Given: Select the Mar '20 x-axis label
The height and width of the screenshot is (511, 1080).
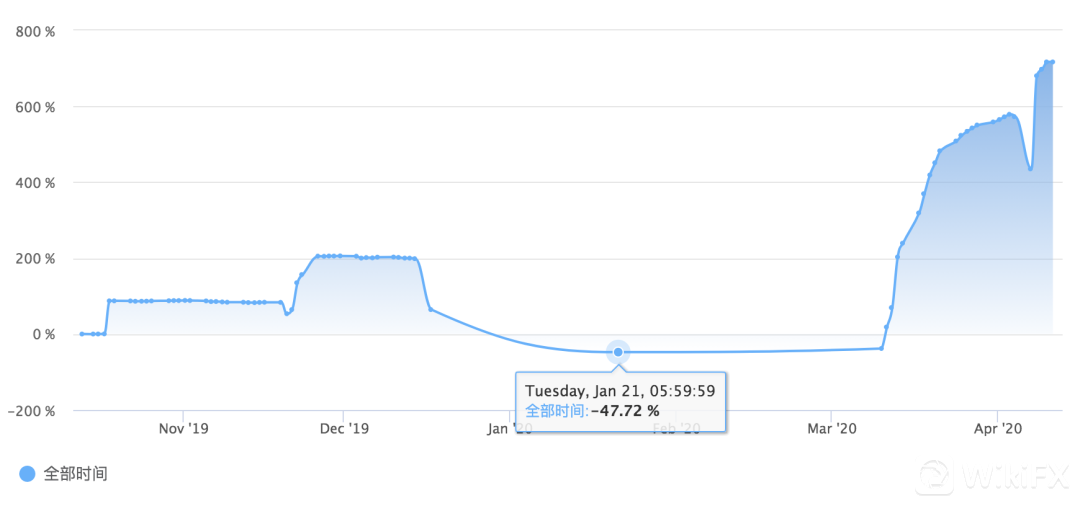Looking at the screenshot, I should 833,429.
